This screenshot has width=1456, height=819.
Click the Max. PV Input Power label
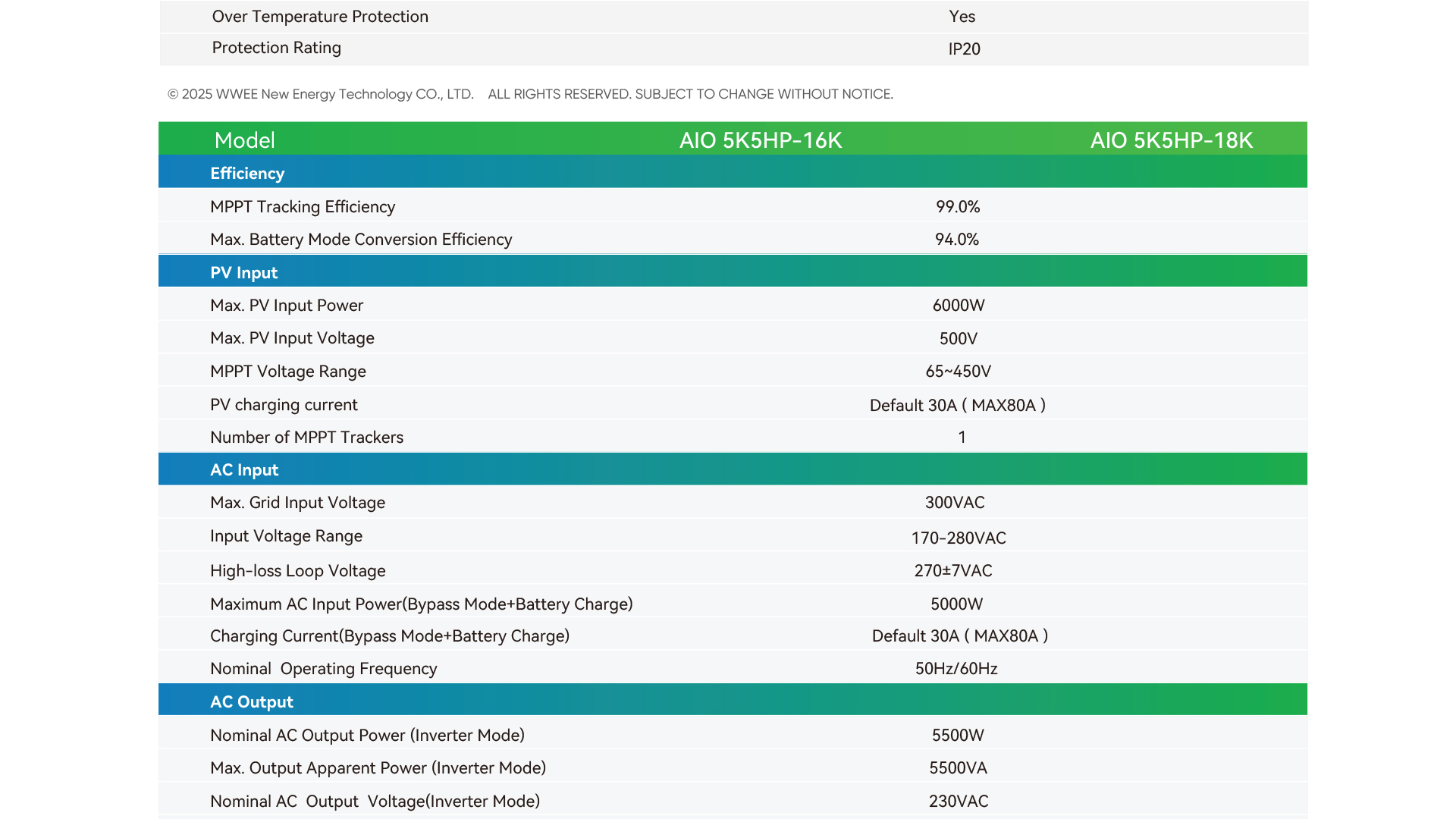287,305
